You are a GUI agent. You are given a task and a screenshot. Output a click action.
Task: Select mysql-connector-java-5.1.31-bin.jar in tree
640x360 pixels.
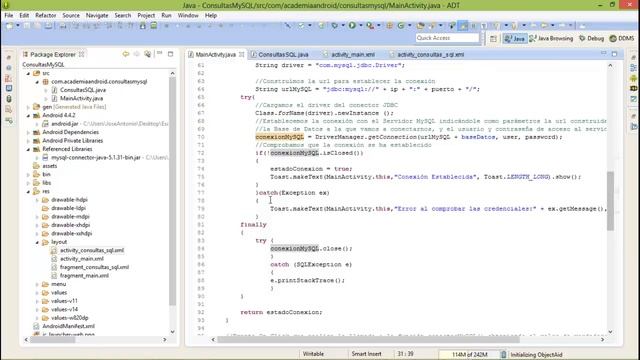coord(96,158)
